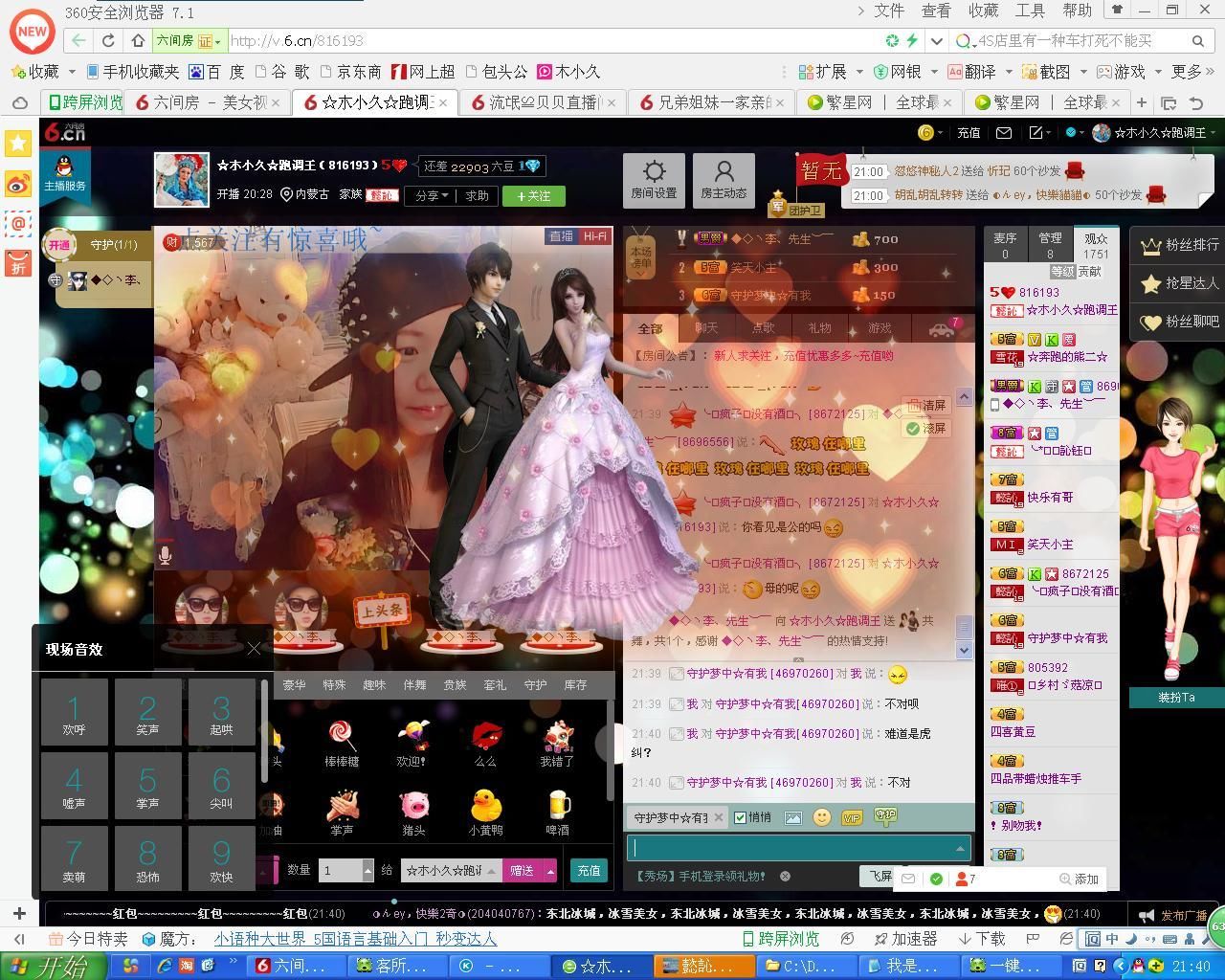Click the microphone icon on the video
1225x980 pixels.
(x=166, y=554)
